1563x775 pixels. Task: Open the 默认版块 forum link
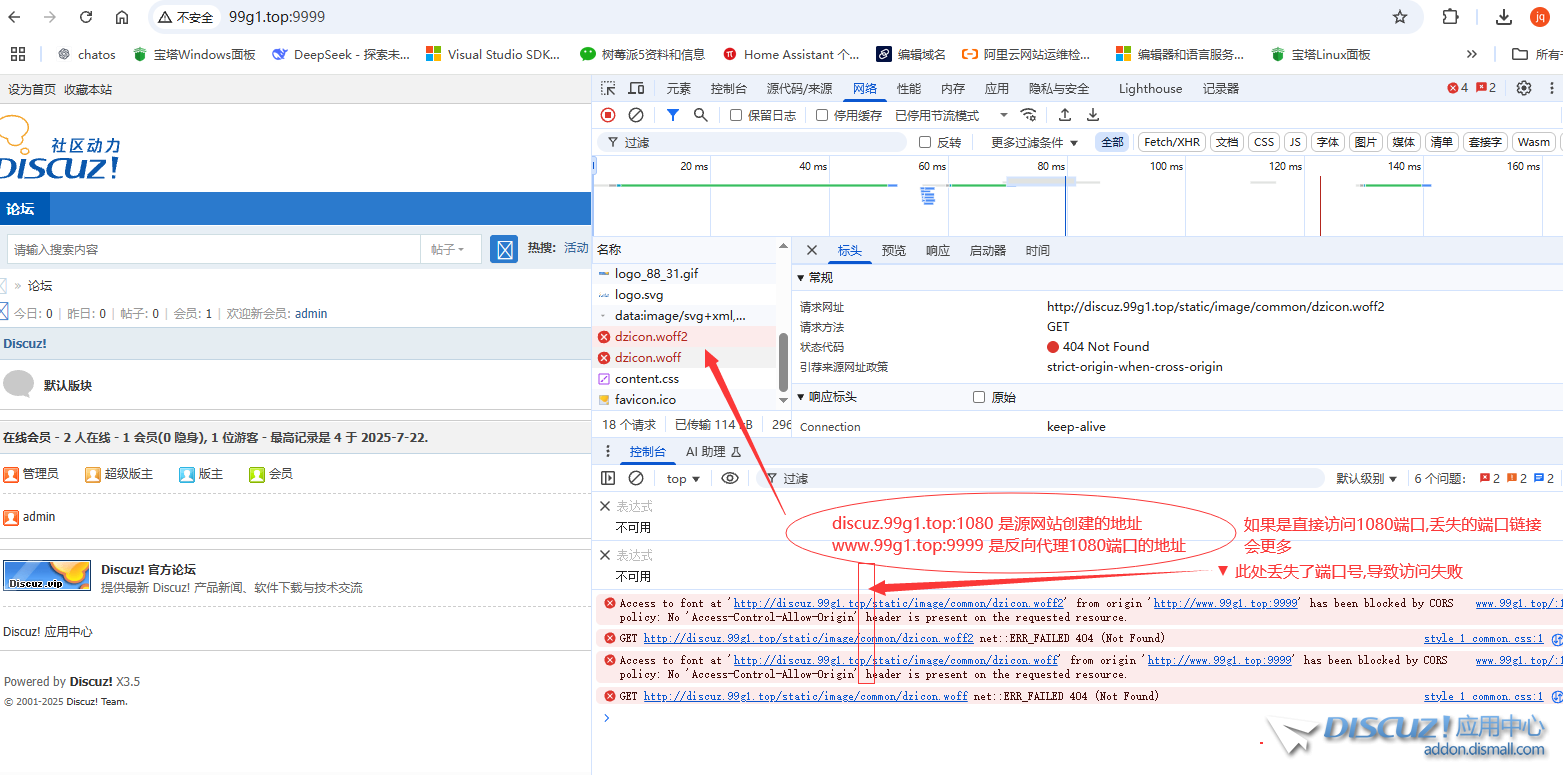[x=68, y=385]
